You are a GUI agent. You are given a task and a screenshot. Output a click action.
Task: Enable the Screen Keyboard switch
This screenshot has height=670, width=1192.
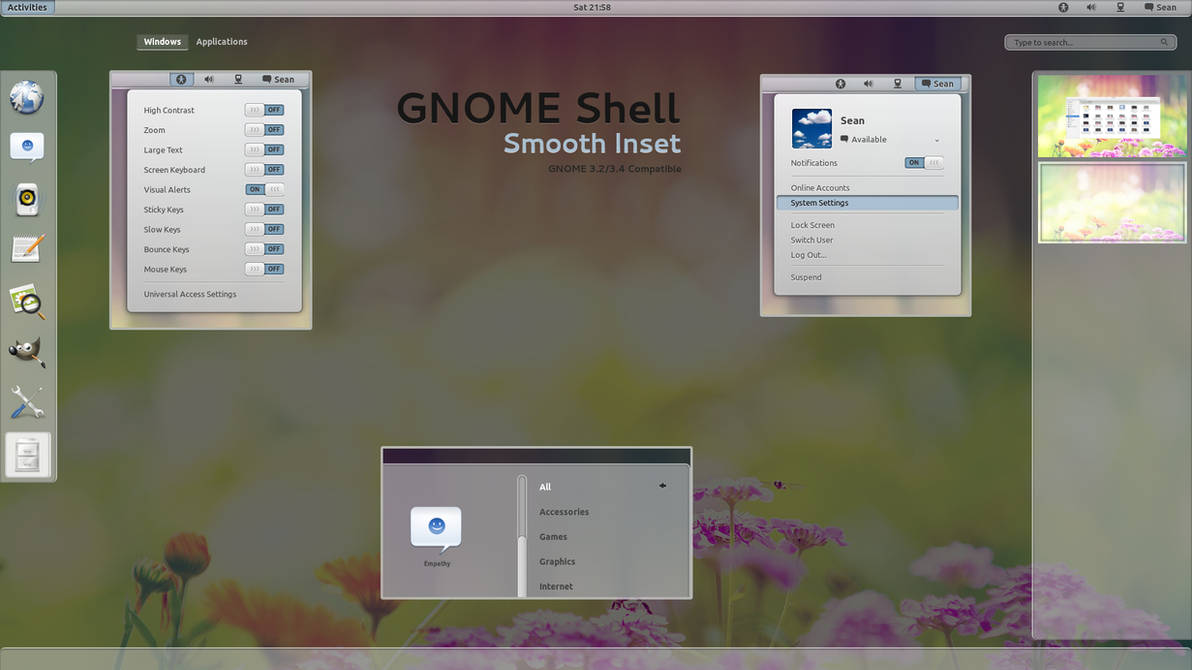[x=264, y=170]
